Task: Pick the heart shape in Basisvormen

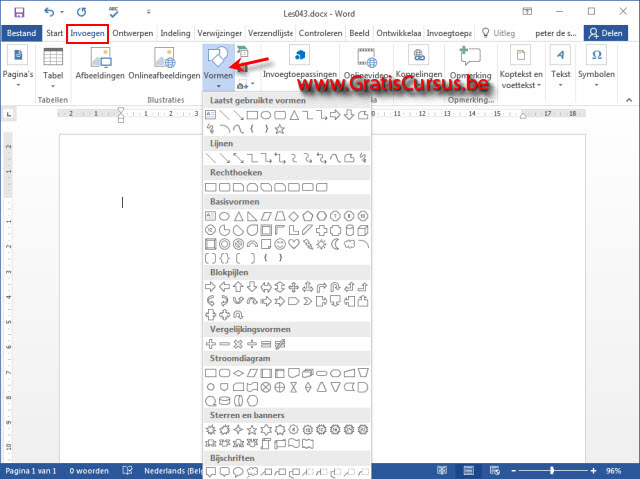Action: 293,244
